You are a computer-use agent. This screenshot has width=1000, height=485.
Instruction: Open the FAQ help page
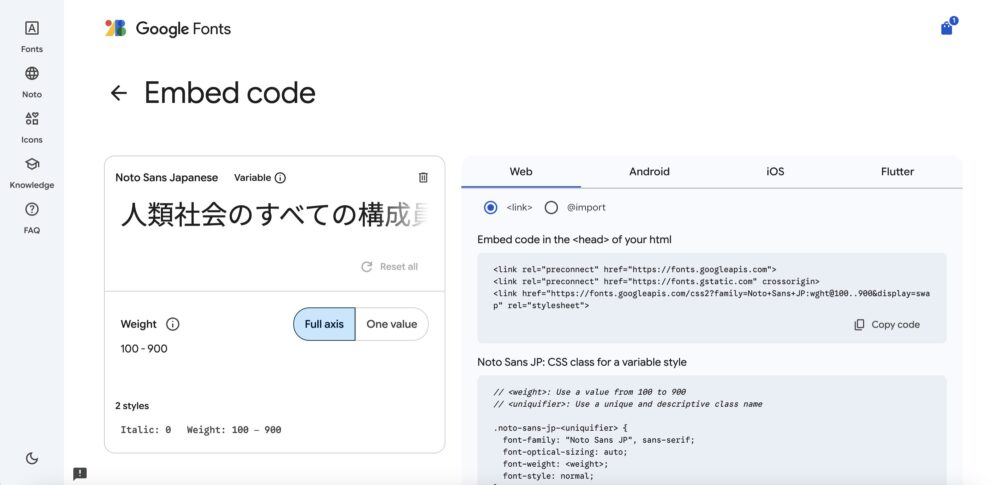coord(31,218)
